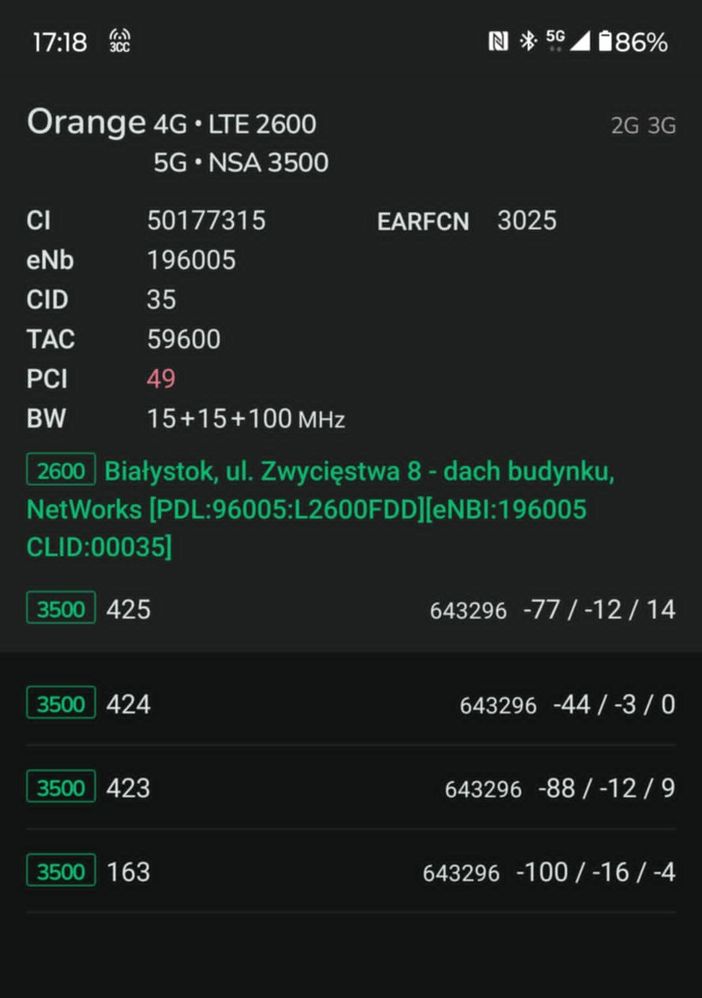The height and width of the screenshot is (998, 702).
Task: Tap the pink PCI value 49
Action: click(161, 379)
